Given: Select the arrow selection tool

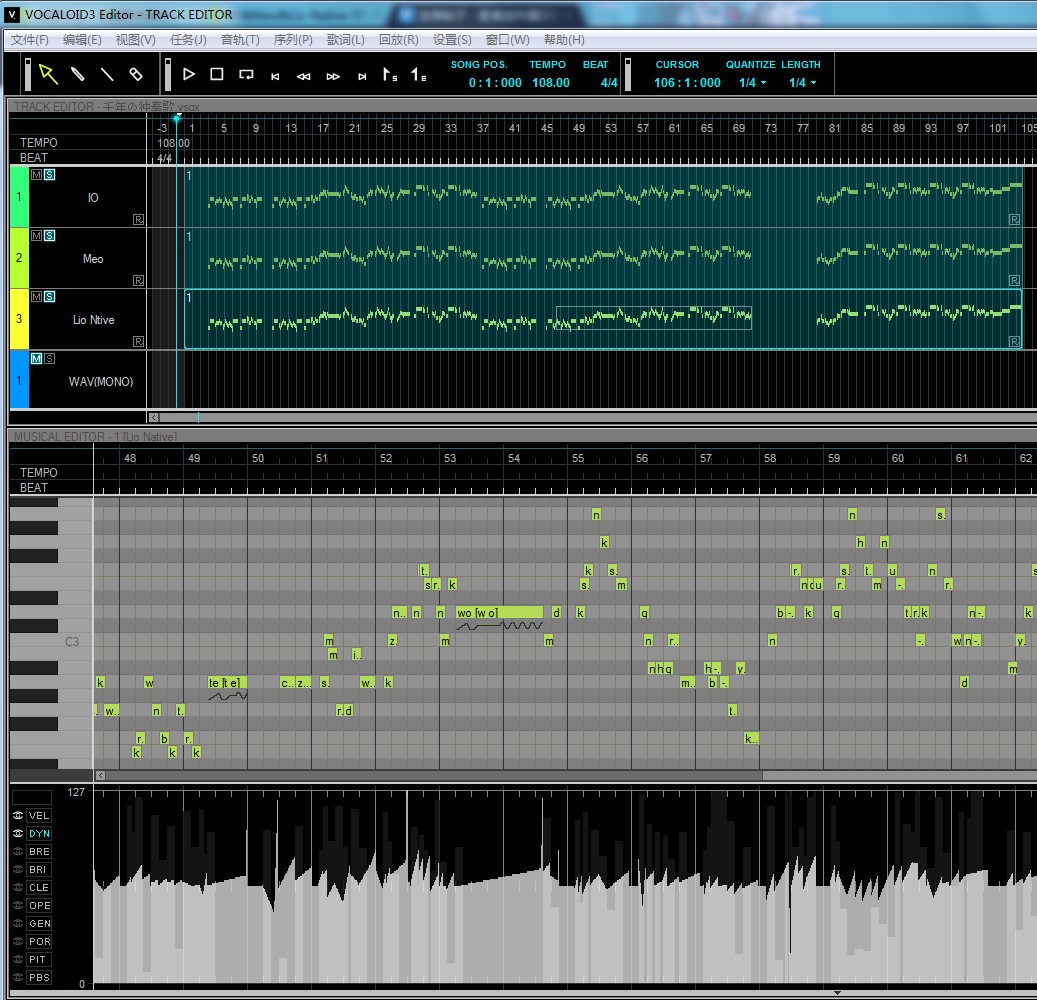Looking at the screenshot, I should (x=48, y=74).
